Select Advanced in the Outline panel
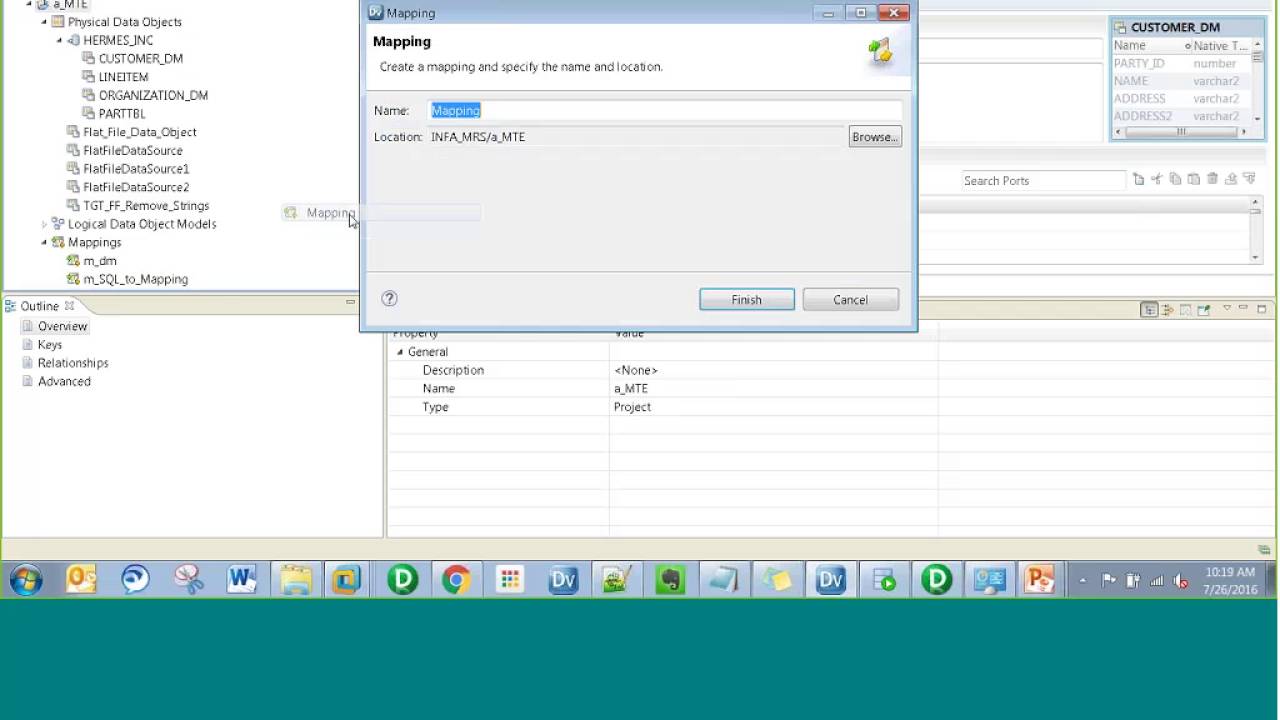 click(x=64, y=381)
